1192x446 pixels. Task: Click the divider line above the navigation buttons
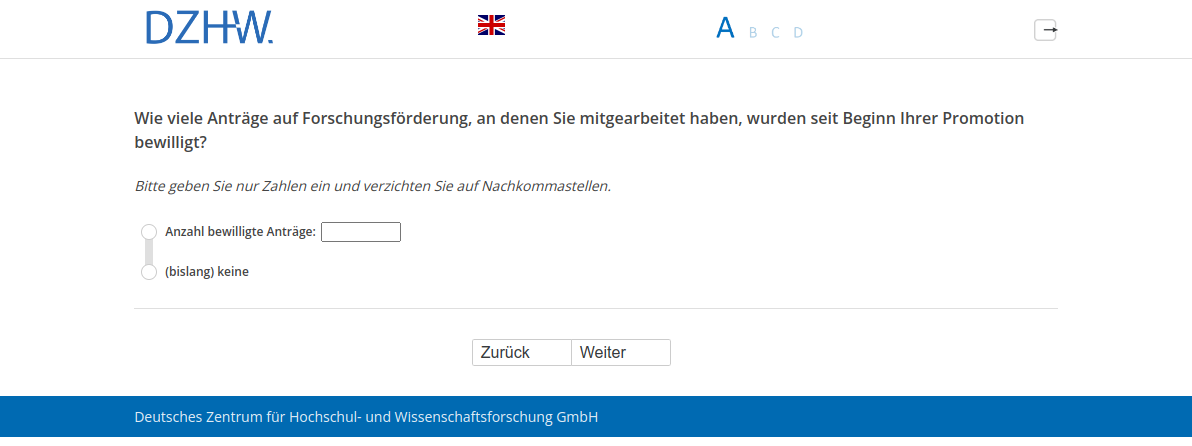595,309
